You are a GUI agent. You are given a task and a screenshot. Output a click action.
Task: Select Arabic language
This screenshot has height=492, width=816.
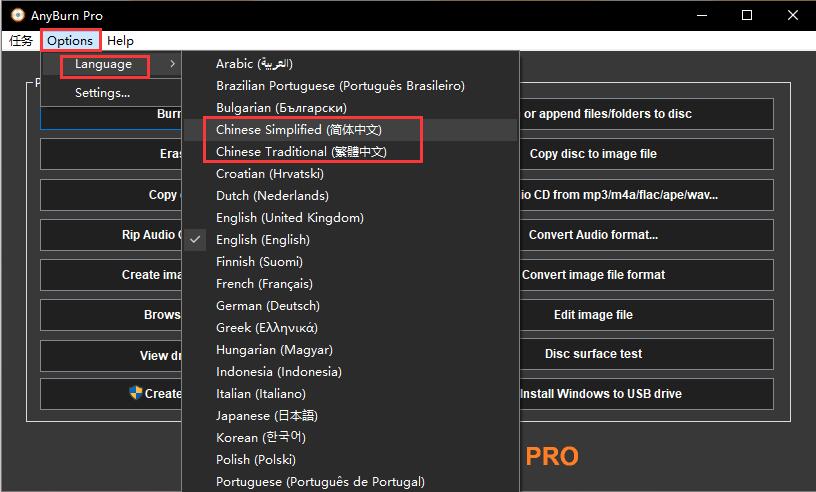[x=350, y=64]
